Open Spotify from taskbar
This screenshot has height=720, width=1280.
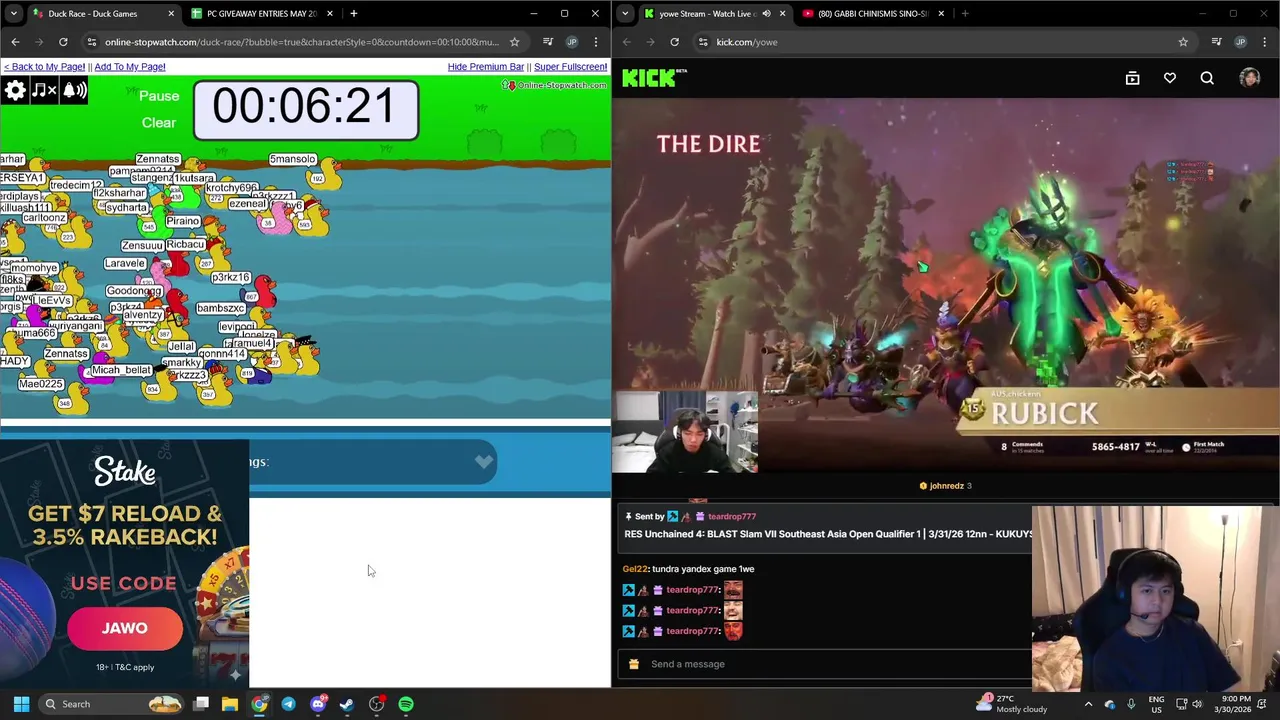point(406,704)
